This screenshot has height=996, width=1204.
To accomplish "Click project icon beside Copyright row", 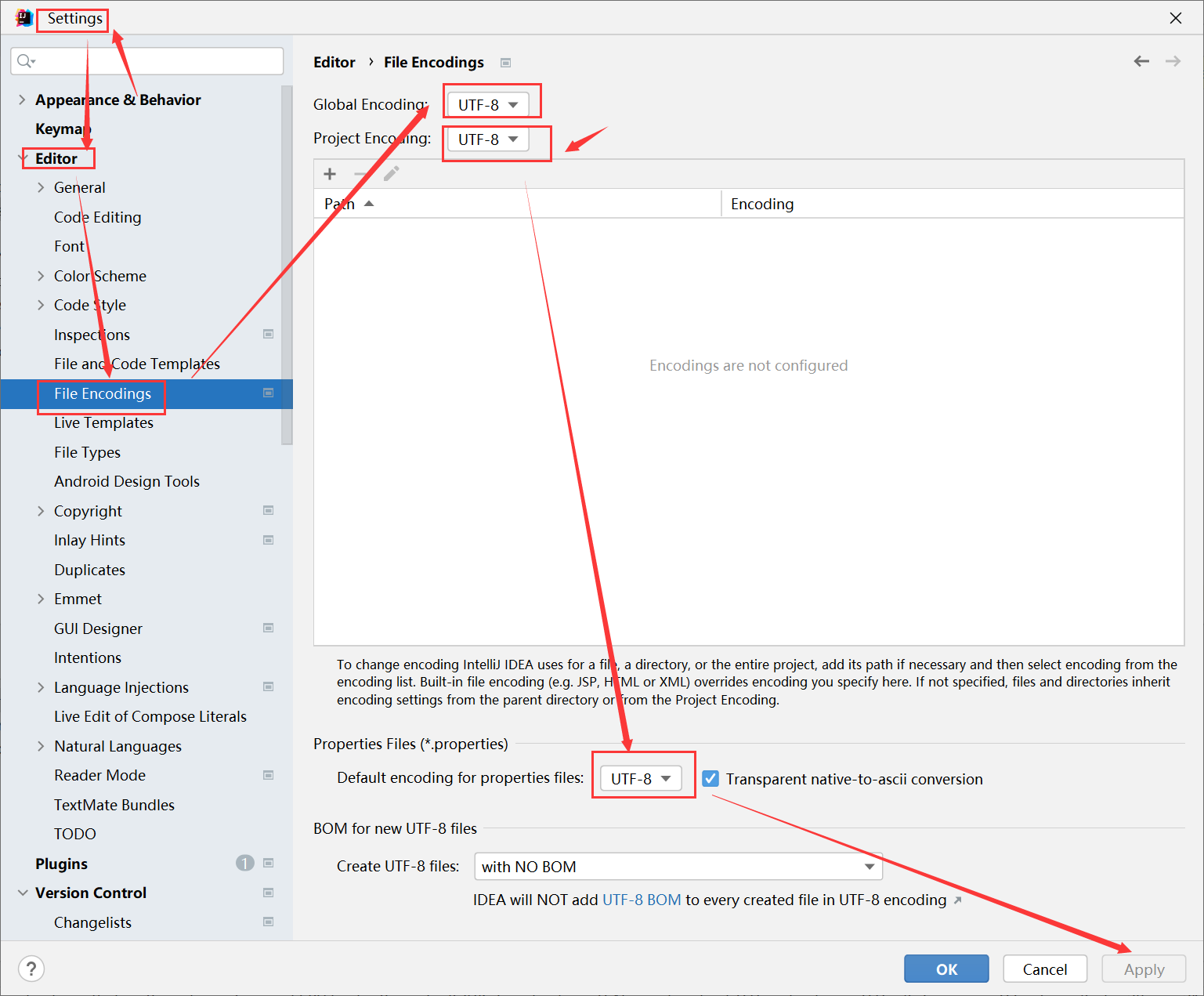I will tap(268, 510).
